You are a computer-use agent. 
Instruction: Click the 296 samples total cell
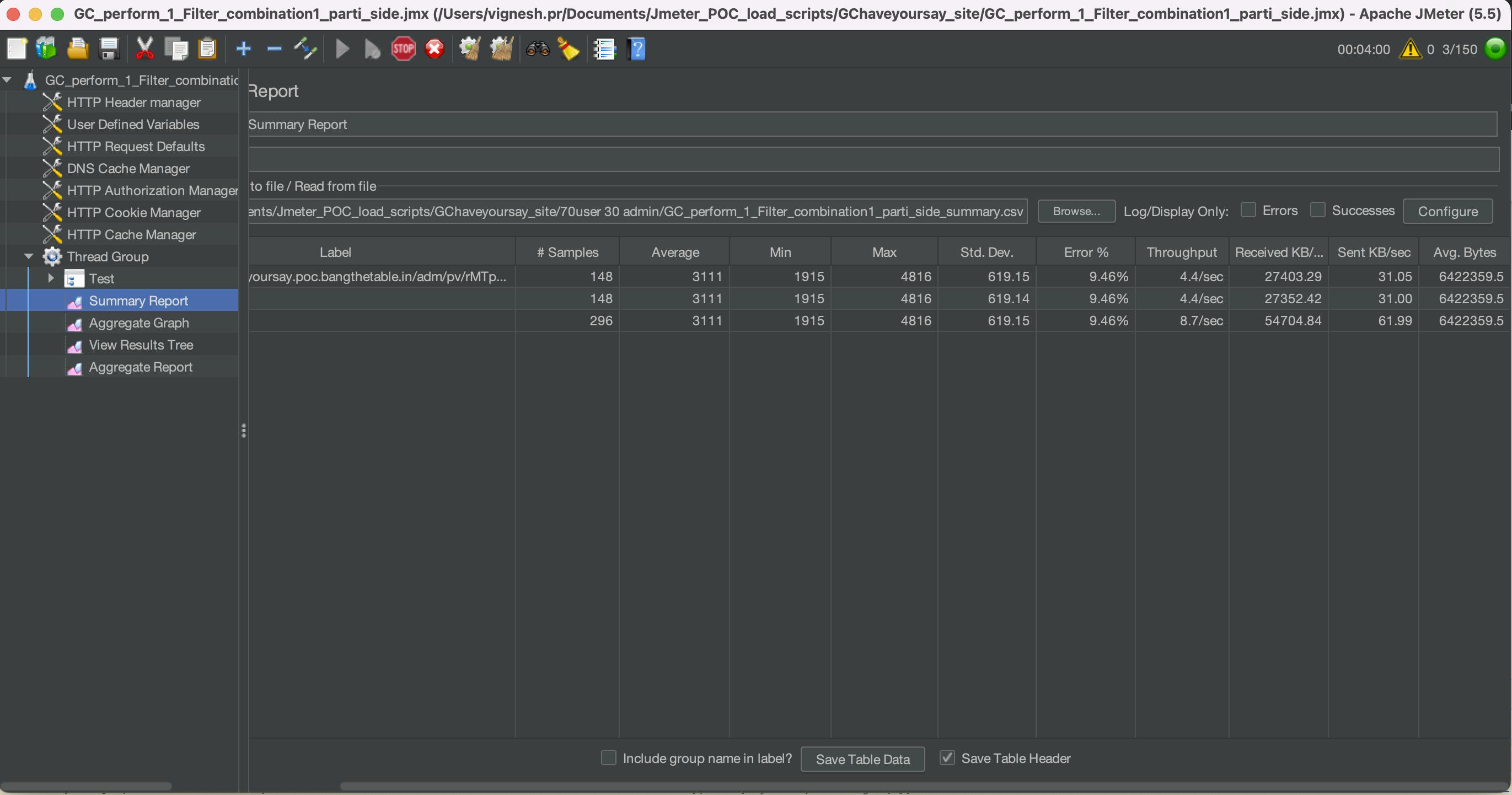[x=567, y=320]
